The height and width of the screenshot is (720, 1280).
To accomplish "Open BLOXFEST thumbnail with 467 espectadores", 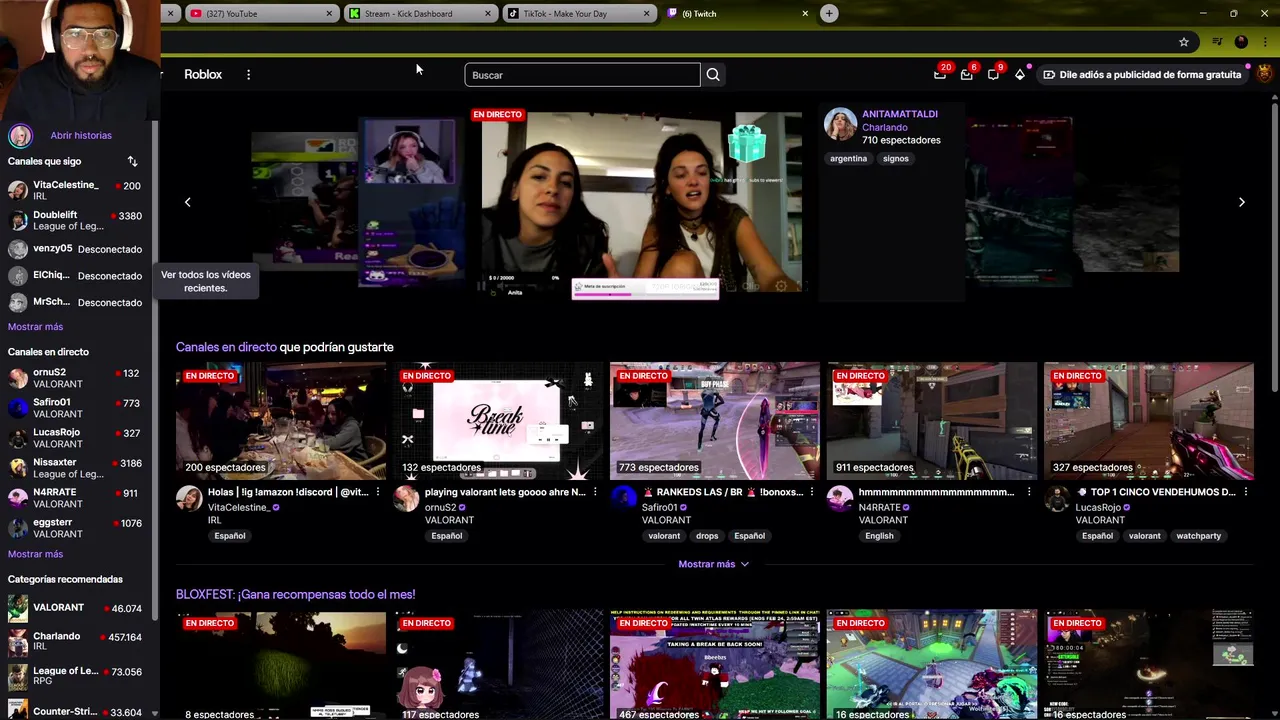I will [x=715, y=665].
